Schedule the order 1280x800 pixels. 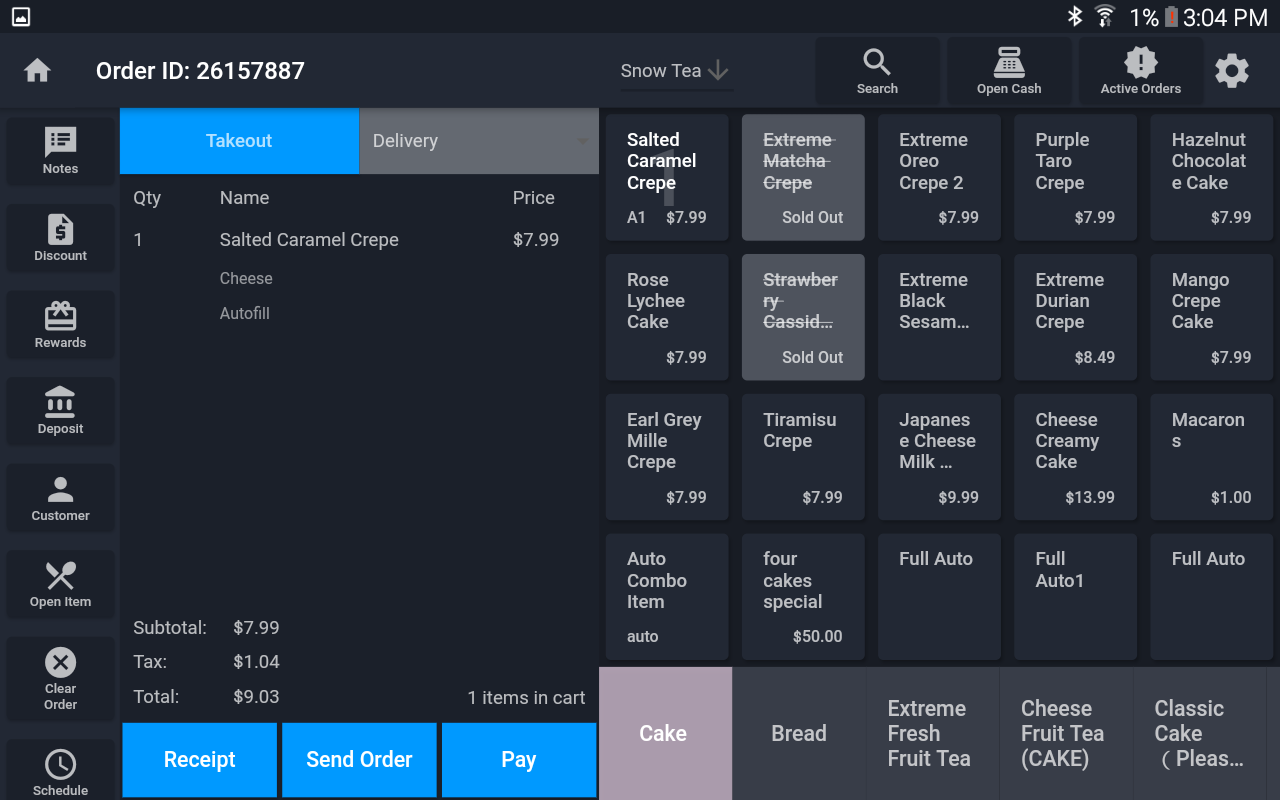coord(60,771)
